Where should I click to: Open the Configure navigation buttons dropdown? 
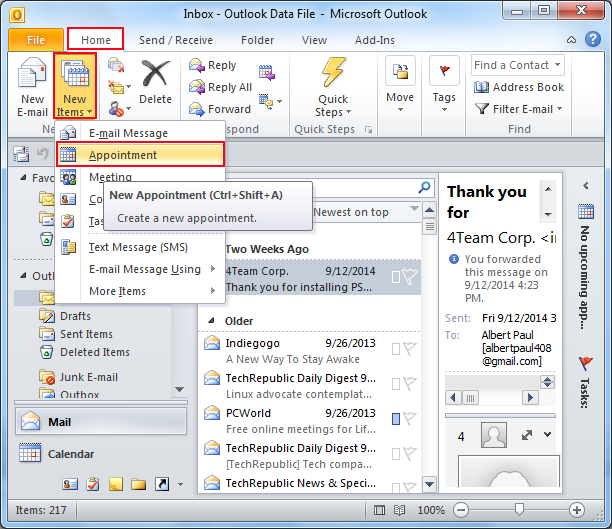(x=180, y=484)
